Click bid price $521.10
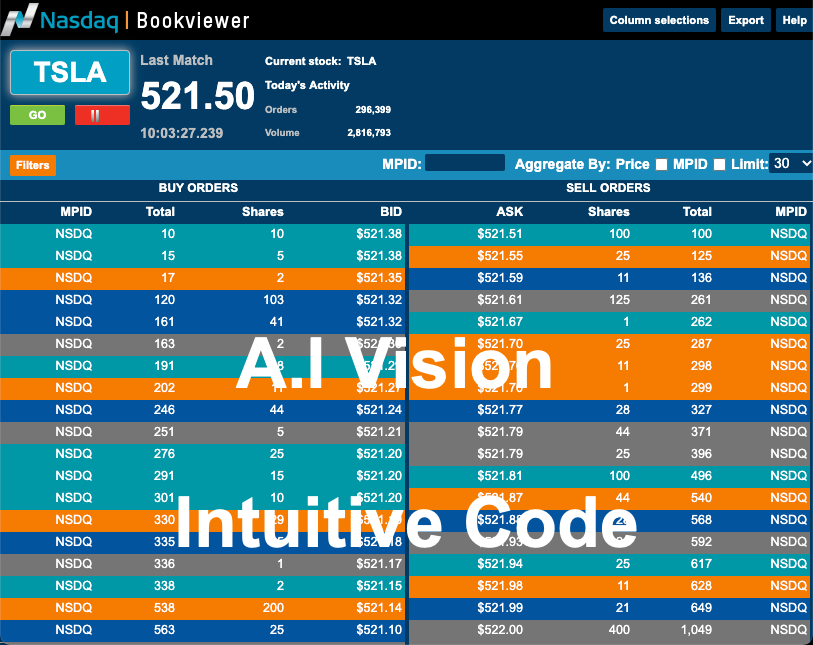 click(x=379, y=630)
